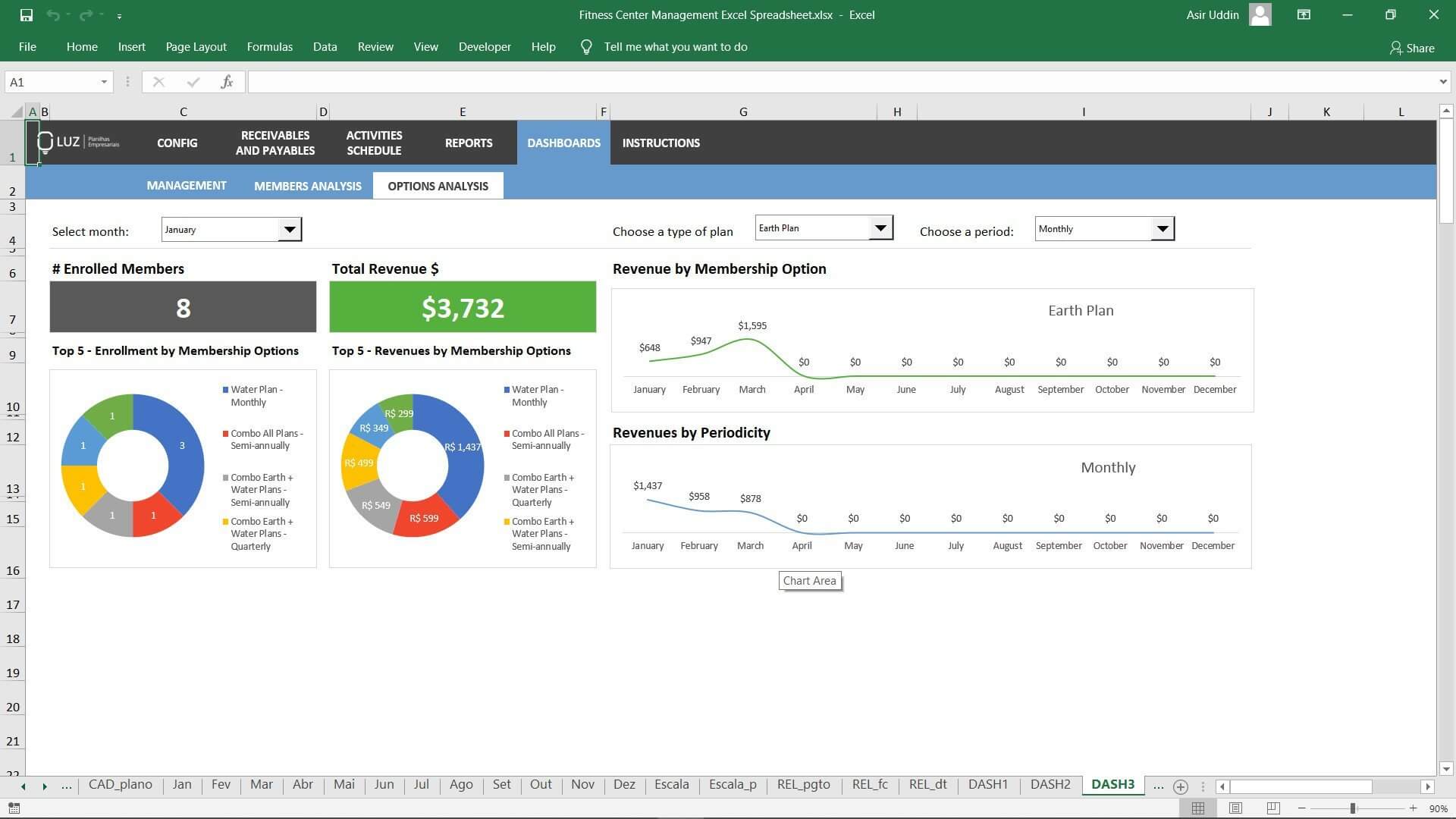Select the DASH2 sheet tab
The image size is (1456, 819).
point(1049,785)
